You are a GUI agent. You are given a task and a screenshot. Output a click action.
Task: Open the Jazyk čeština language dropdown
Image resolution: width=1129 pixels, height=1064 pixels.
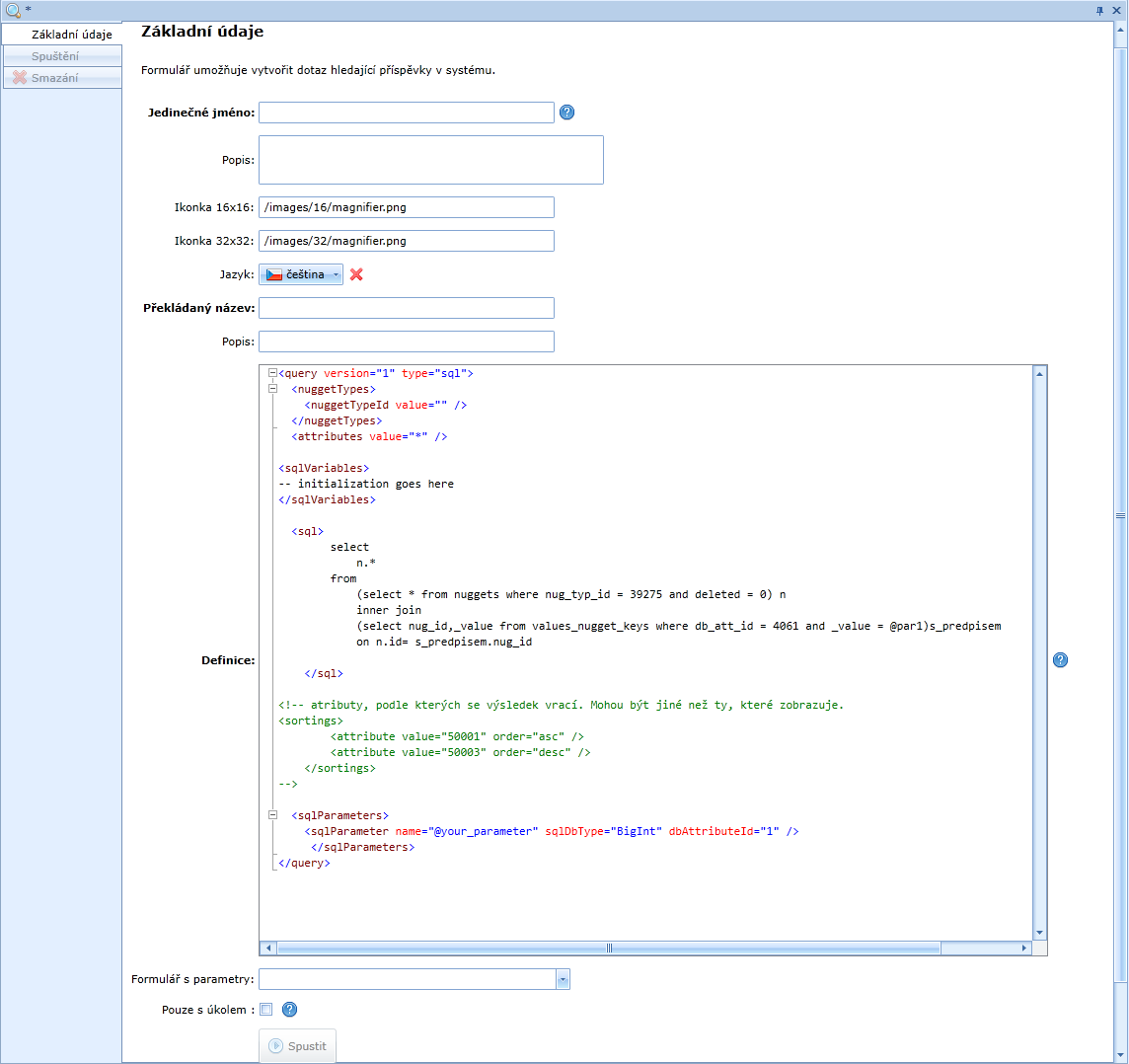coord(301,274)
